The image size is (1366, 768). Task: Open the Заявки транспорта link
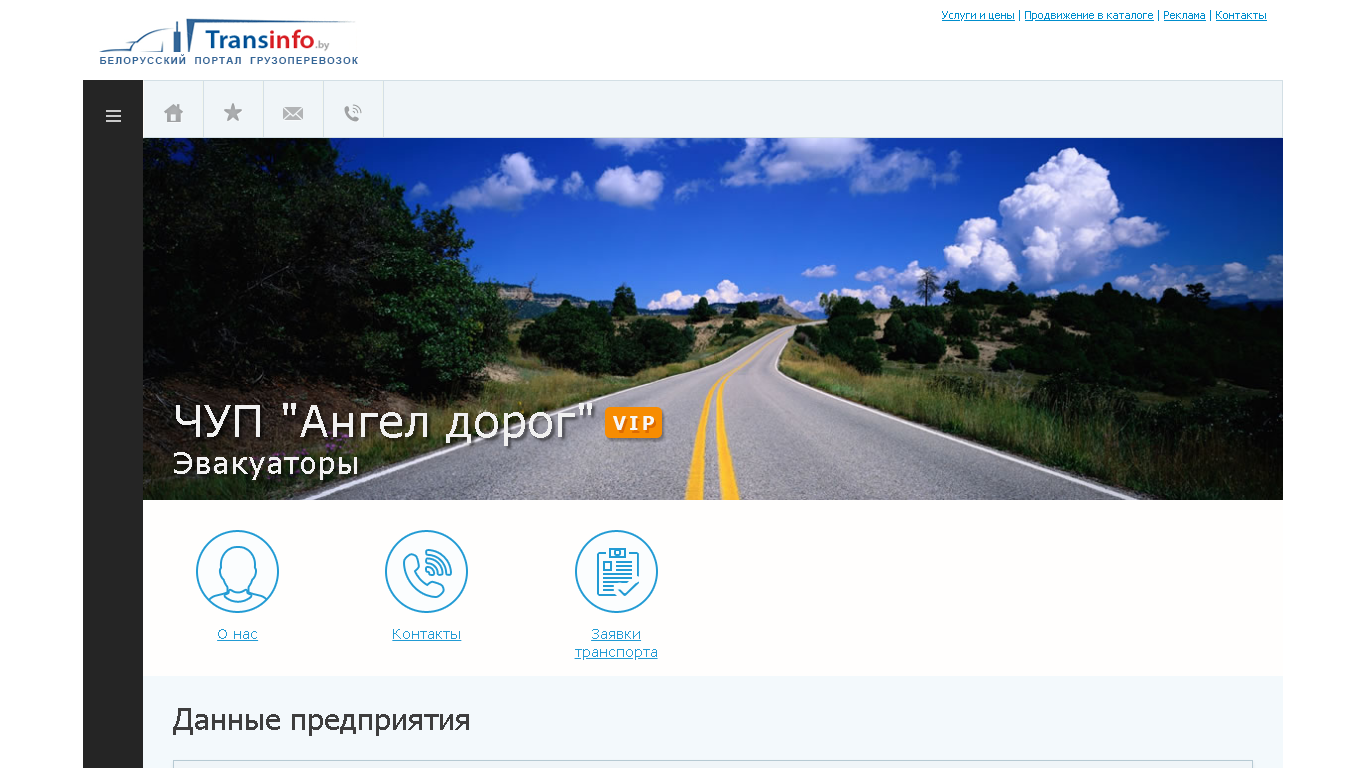tap(616, 643)
